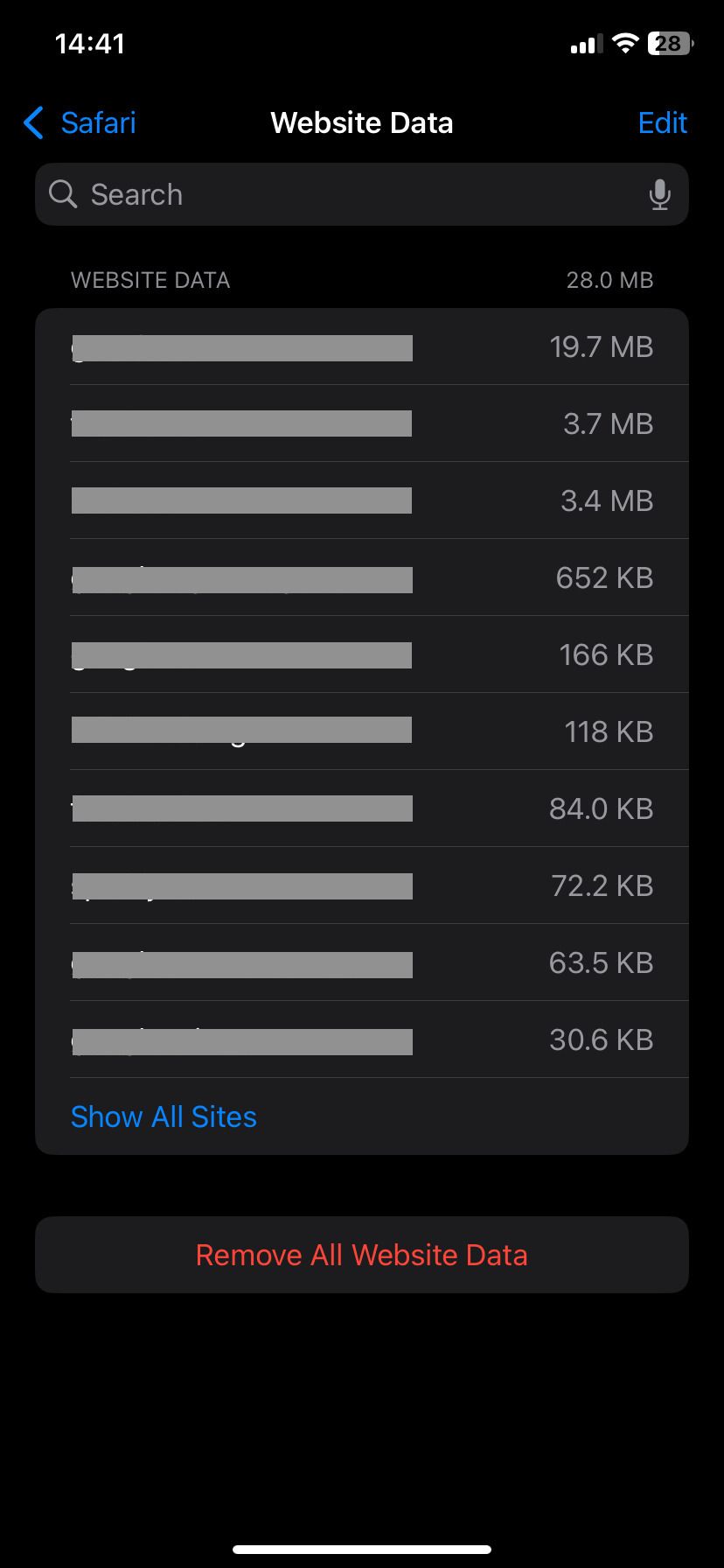This screenshot has width=724, height=1568.
Task: Select the 652 KB website entry
Action: point(362,577)
